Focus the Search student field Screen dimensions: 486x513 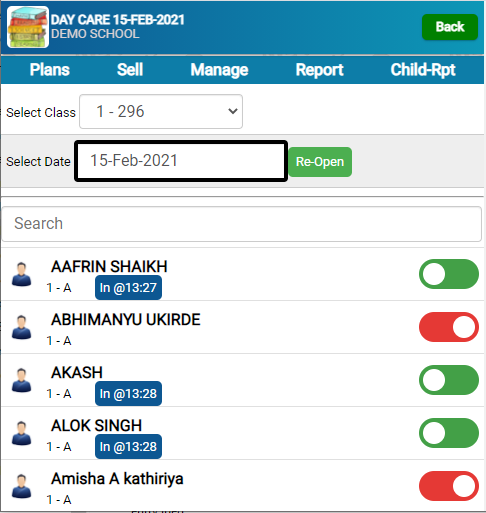tap(242, 224)
